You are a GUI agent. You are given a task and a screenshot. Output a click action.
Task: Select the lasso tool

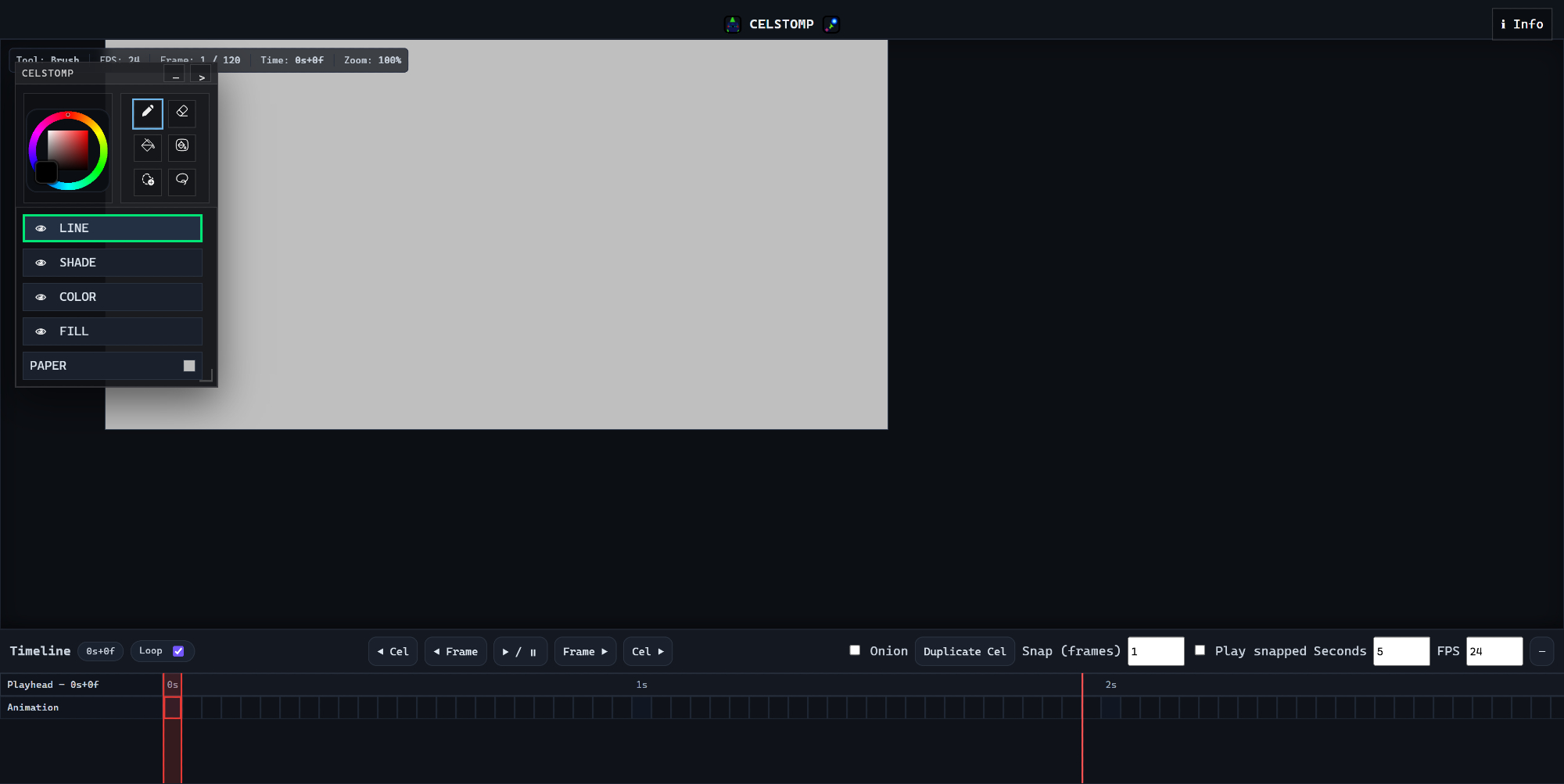coord(182,181)
